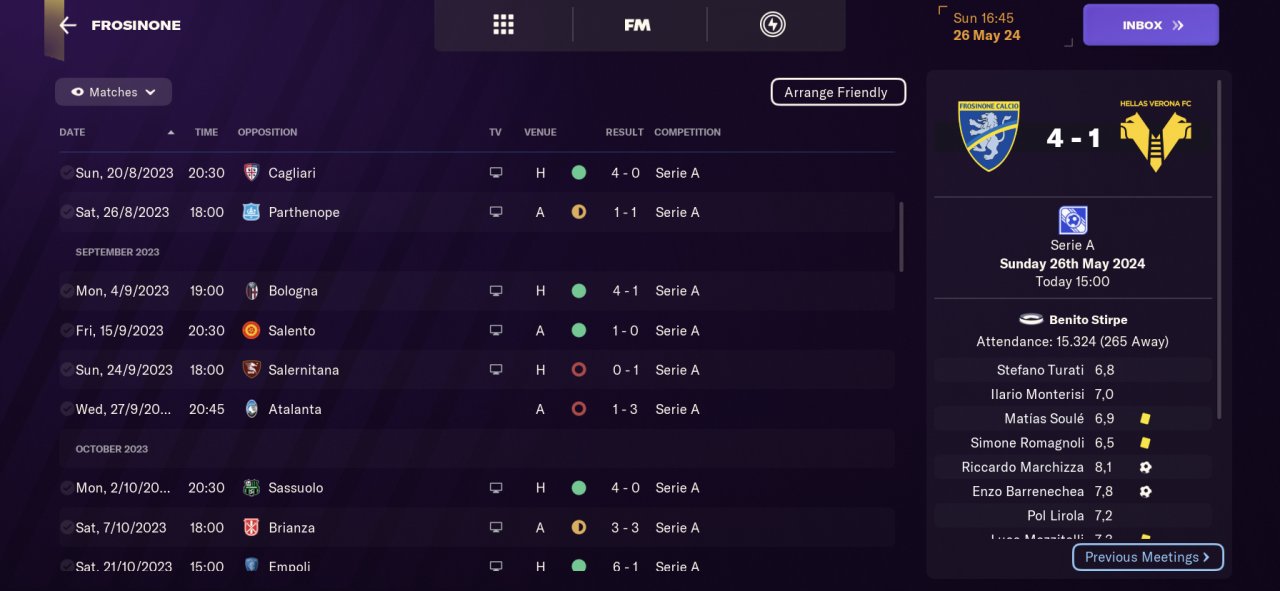Expand Previous Meetings panel
The width and height of the screenshot is (1280, 591).
coord(1147,557)
